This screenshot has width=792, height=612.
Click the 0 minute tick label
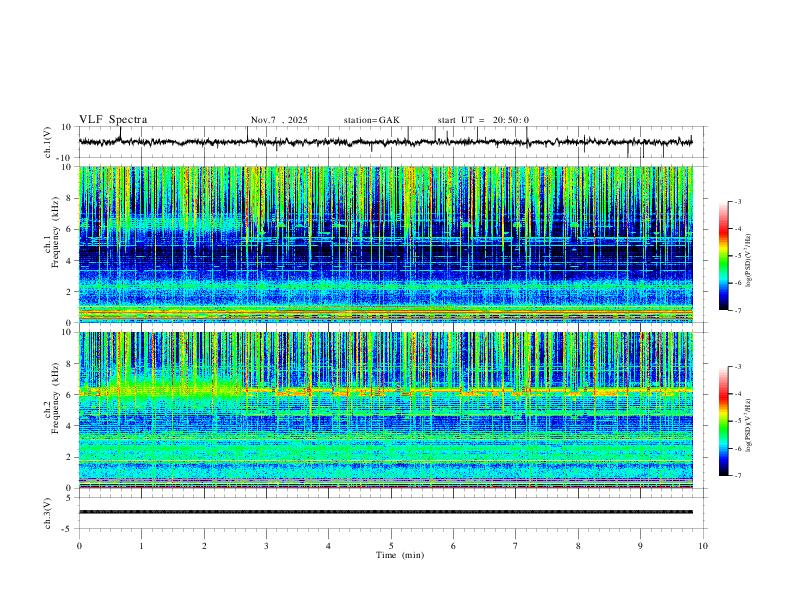[79, 546]
